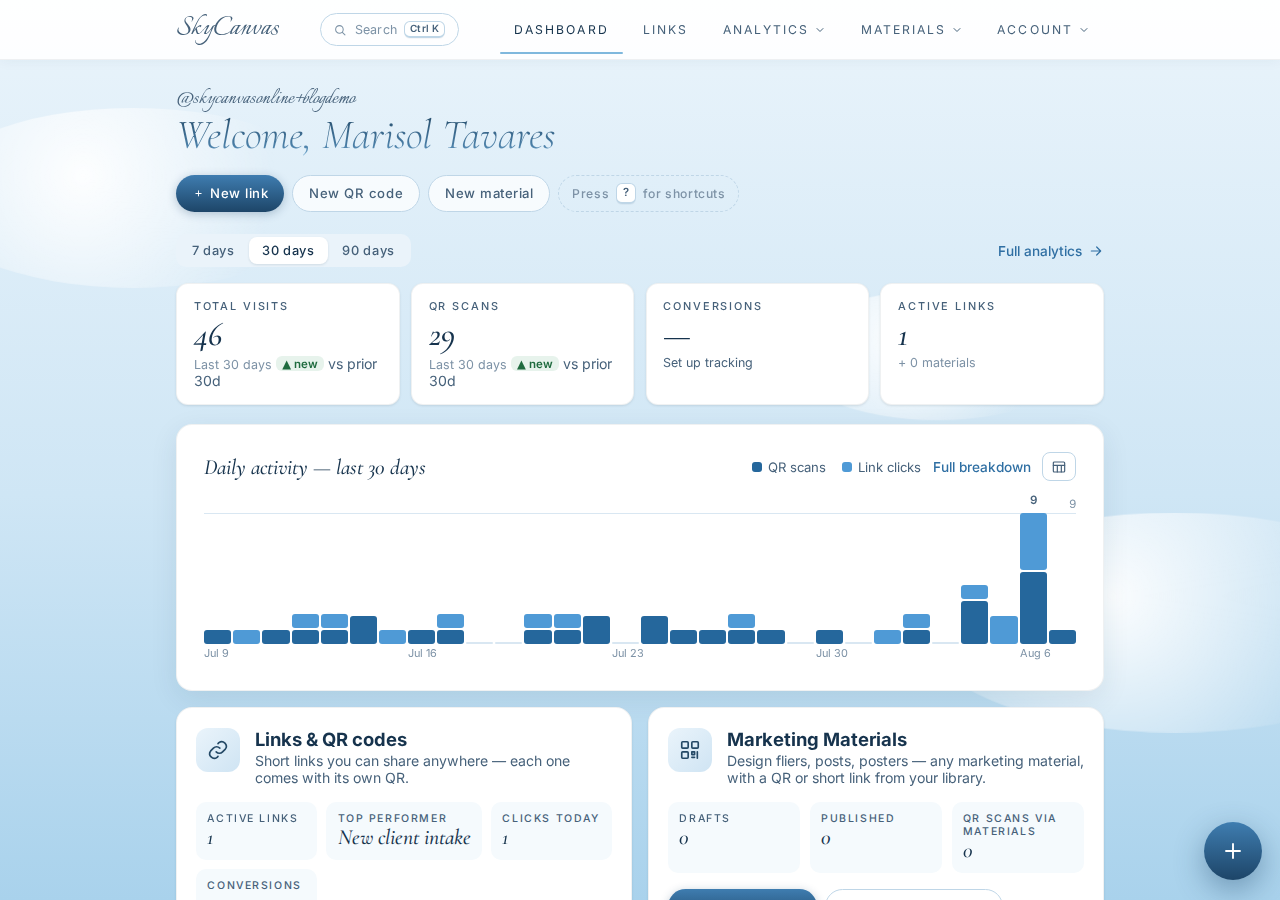Click the floating plus button
Viewport: 1280px width, 900px height.
pyautogui.click(x=1233, y=851)
